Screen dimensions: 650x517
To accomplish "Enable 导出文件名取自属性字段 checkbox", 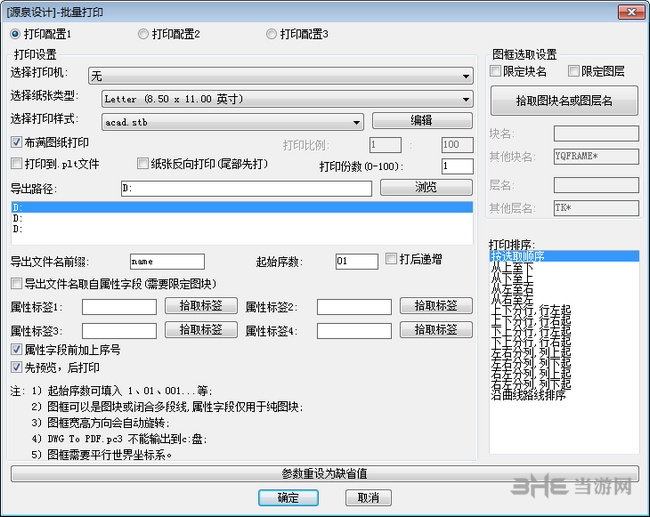I will click(16, 284).
